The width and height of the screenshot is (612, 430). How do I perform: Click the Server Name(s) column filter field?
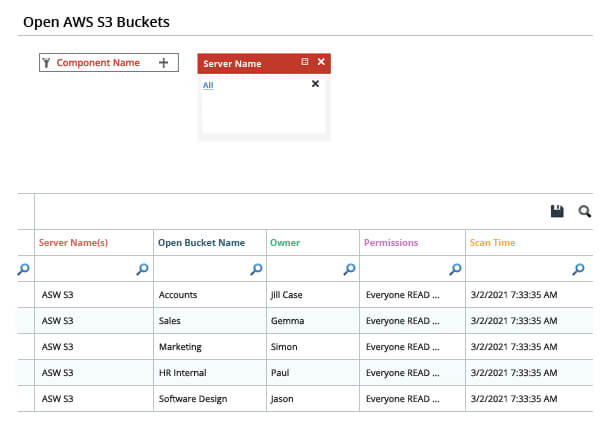click(94, 269)
